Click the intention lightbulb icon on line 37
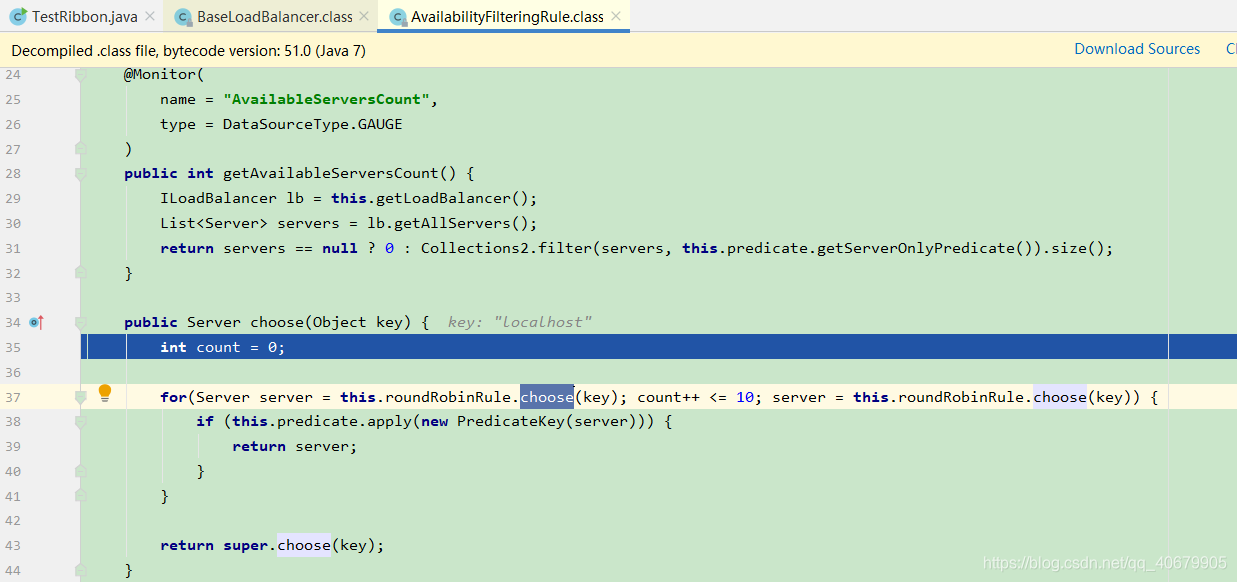The image size is (1237, 582). click(105, 393)
